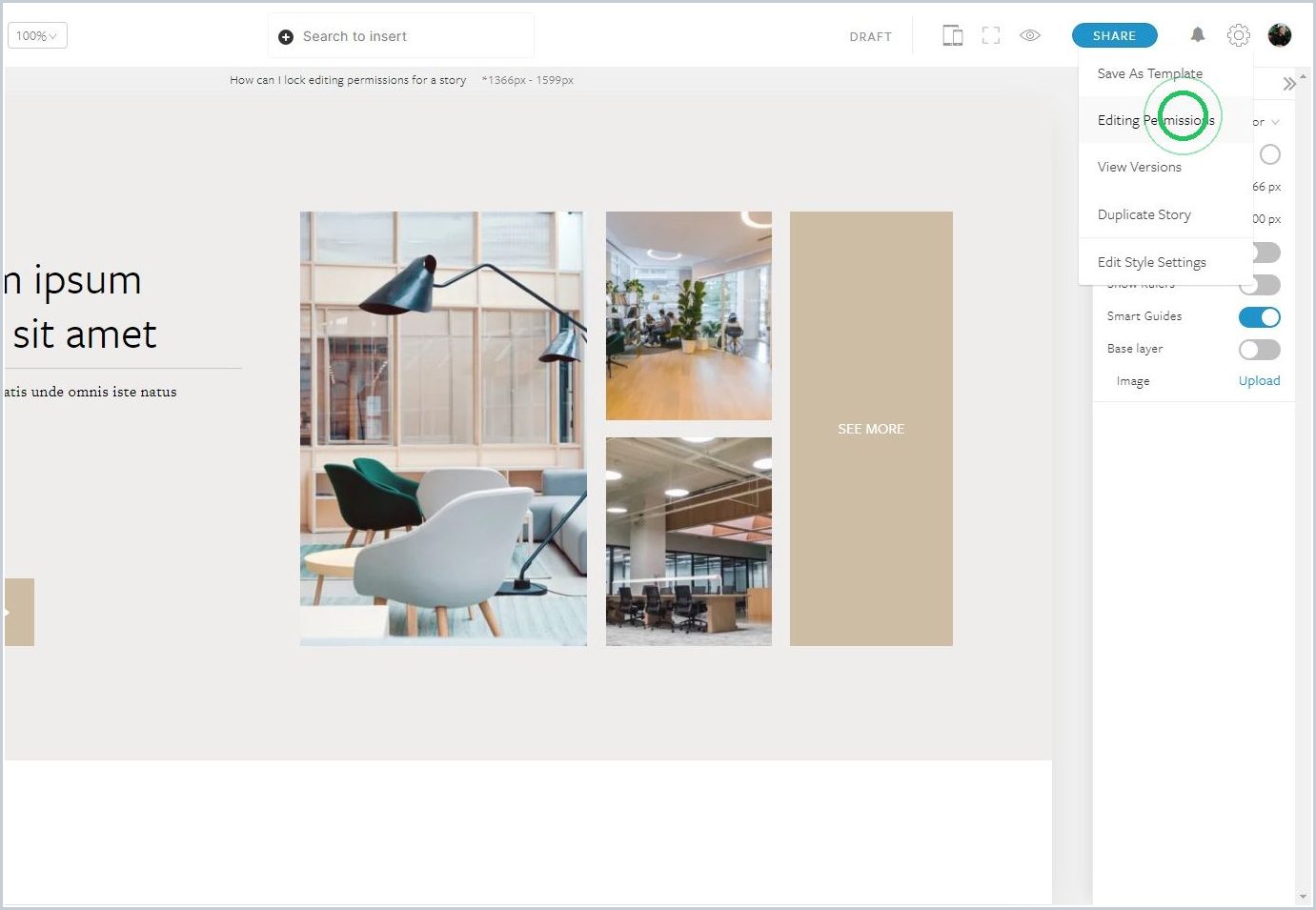Select the lamp and chairs photo
This screenshot has height=910, width=1316.
click(x=443, y=429)
